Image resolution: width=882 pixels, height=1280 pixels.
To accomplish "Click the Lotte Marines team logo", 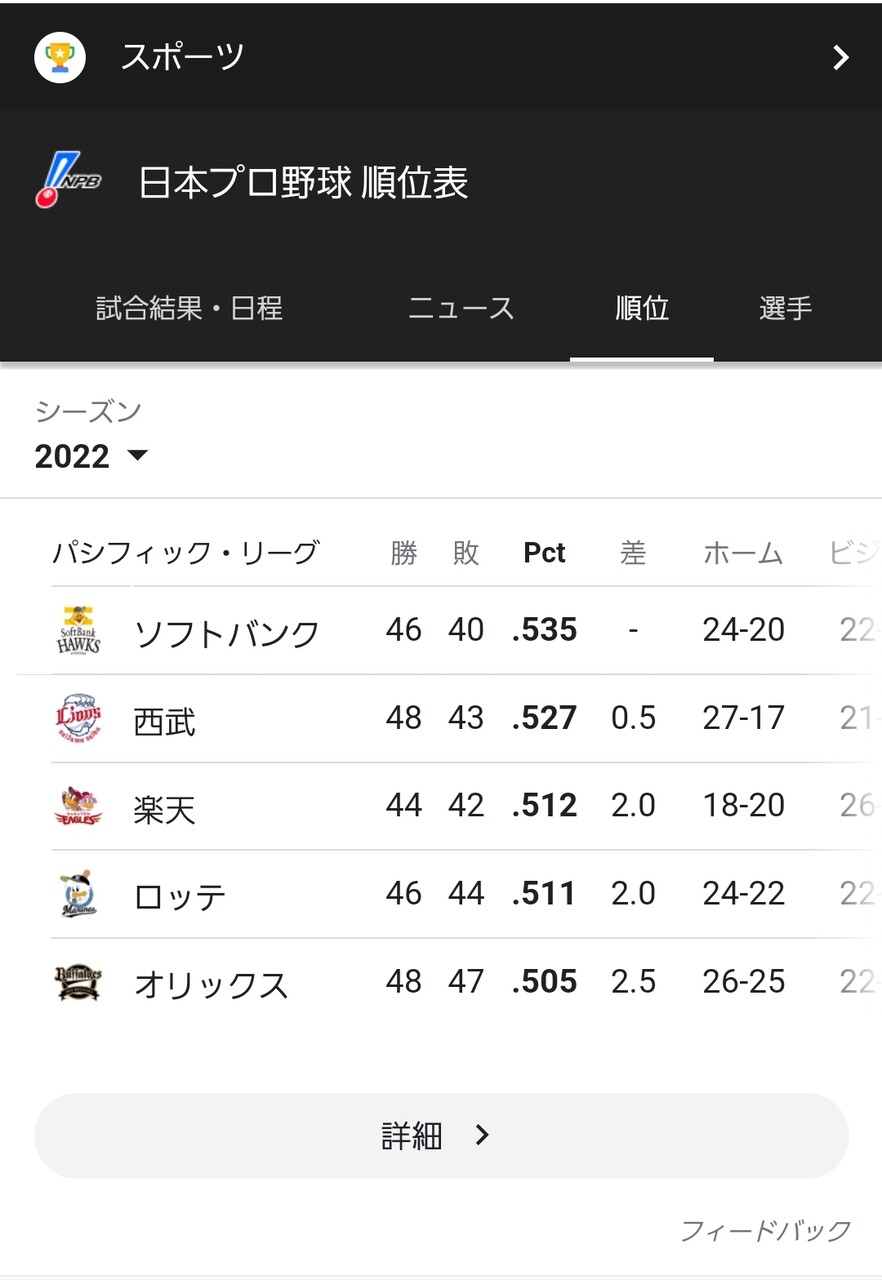I will [78, 894].
